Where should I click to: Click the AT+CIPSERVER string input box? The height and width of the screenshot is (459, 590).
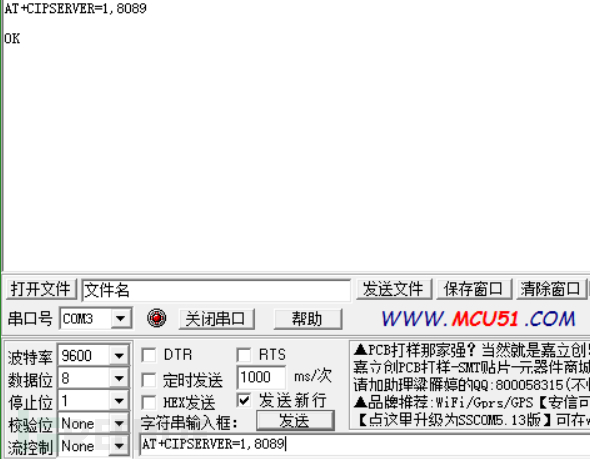coord(364,444)
